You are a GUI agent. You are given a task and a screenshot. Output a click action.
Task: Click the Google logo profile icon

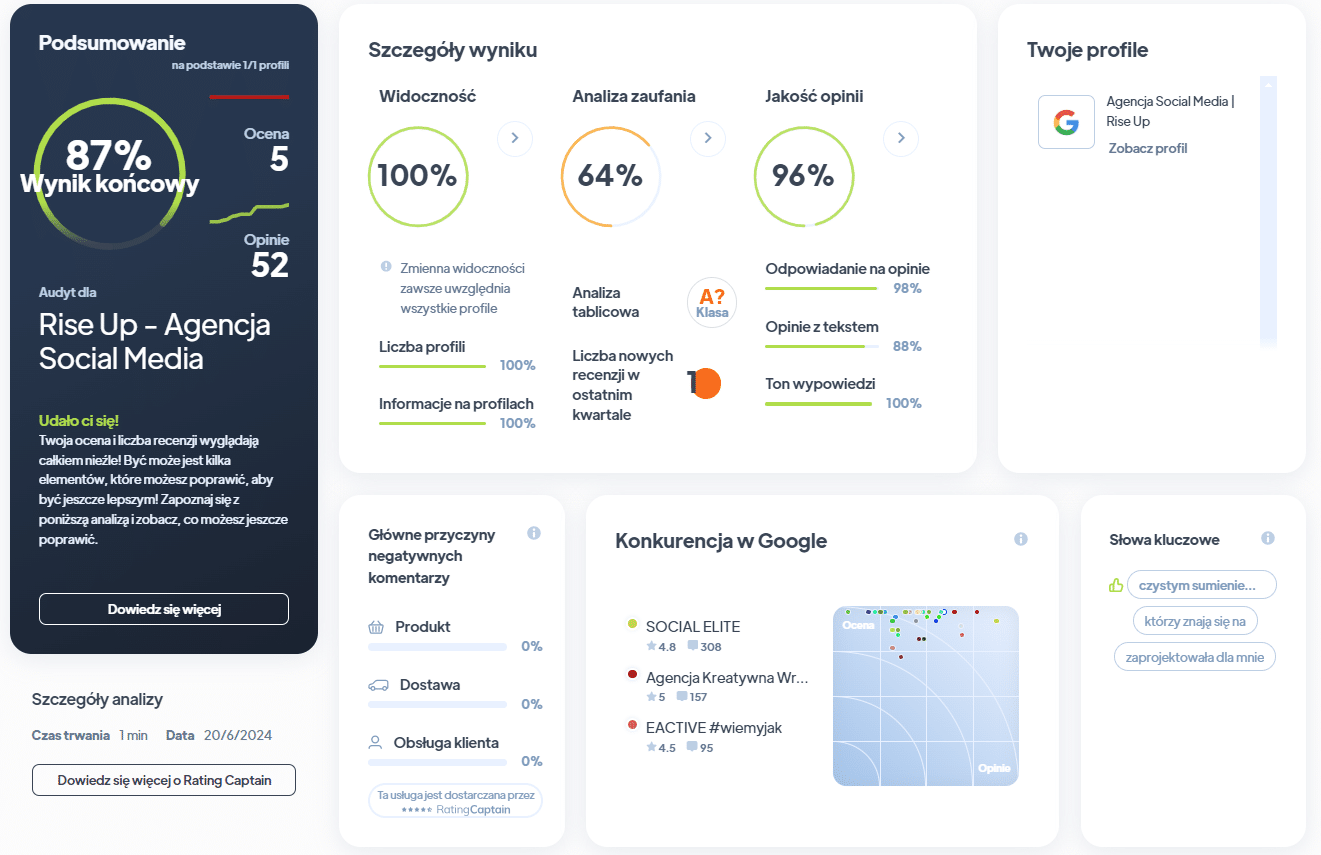click(x=1066, y=122)
